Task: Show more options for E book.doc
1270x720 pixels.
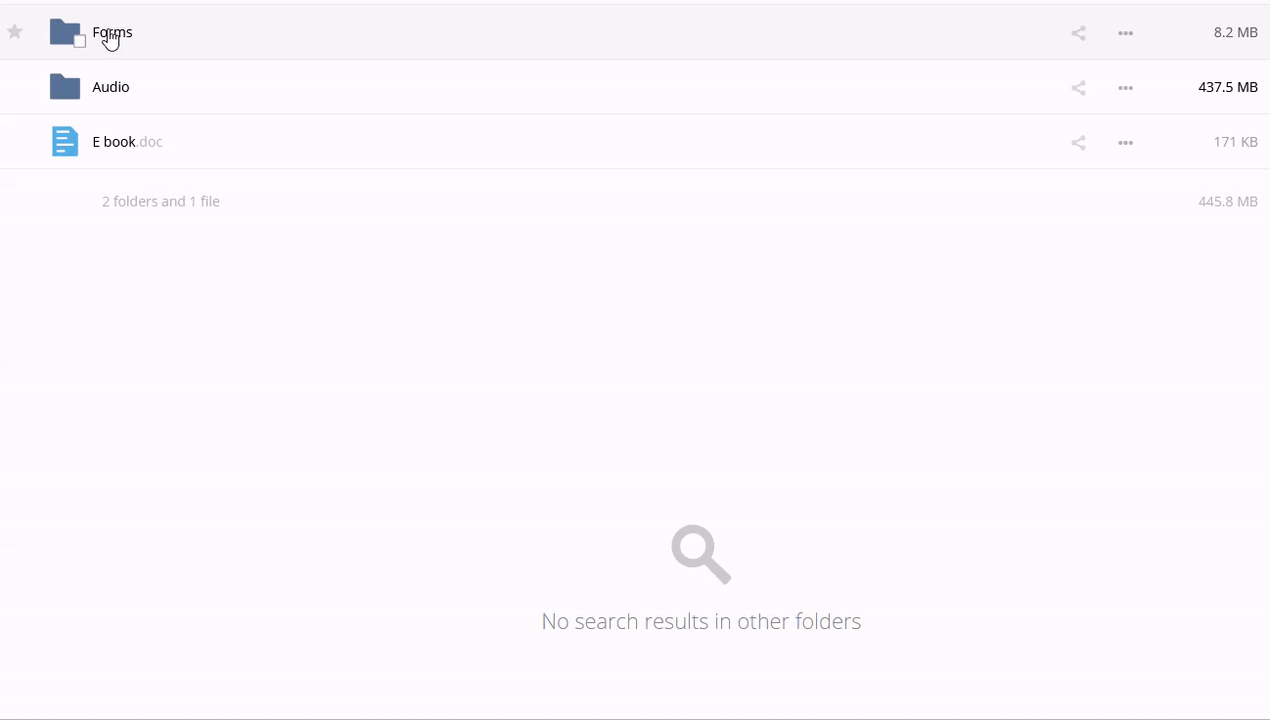Action: (1125, 143)
